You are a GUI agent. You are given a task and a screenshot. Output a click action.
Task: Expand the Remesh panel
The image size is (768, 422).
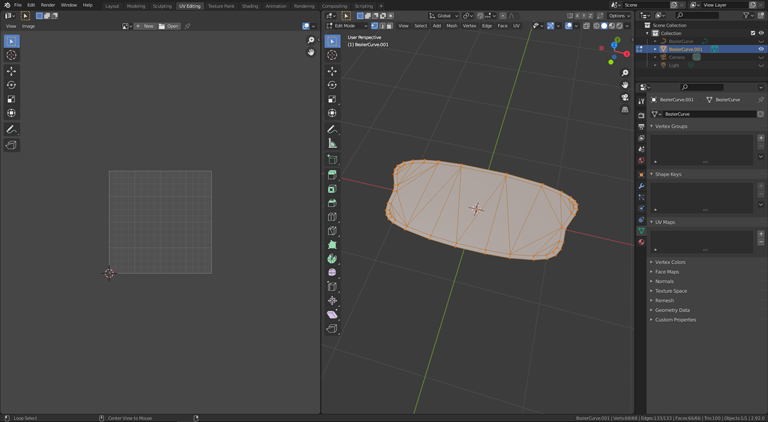tap(652, 301)
